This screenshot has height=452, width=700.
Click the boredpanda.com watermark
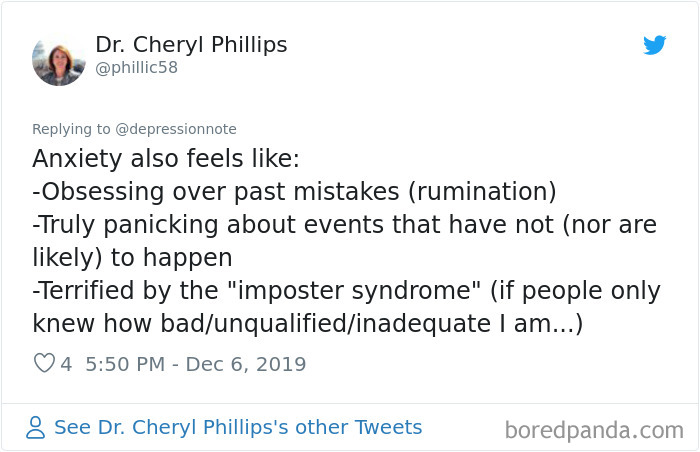(594, 430)
